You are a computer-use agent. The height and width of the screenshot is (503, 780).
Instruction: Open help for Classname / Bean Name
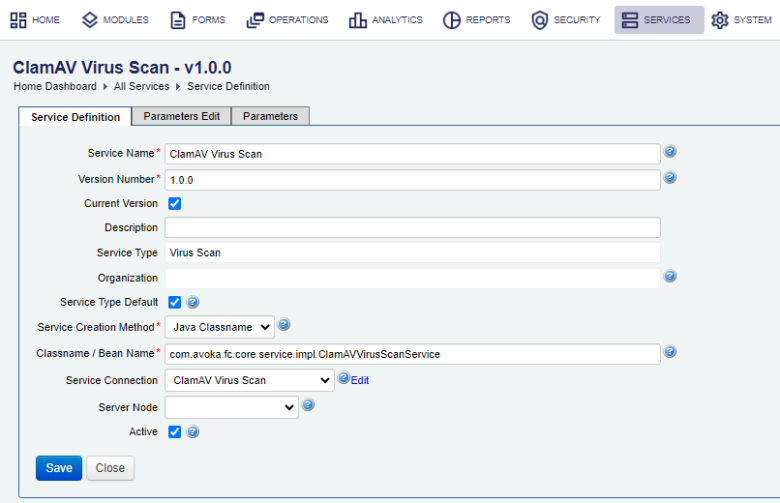click(x=670, y=351)
